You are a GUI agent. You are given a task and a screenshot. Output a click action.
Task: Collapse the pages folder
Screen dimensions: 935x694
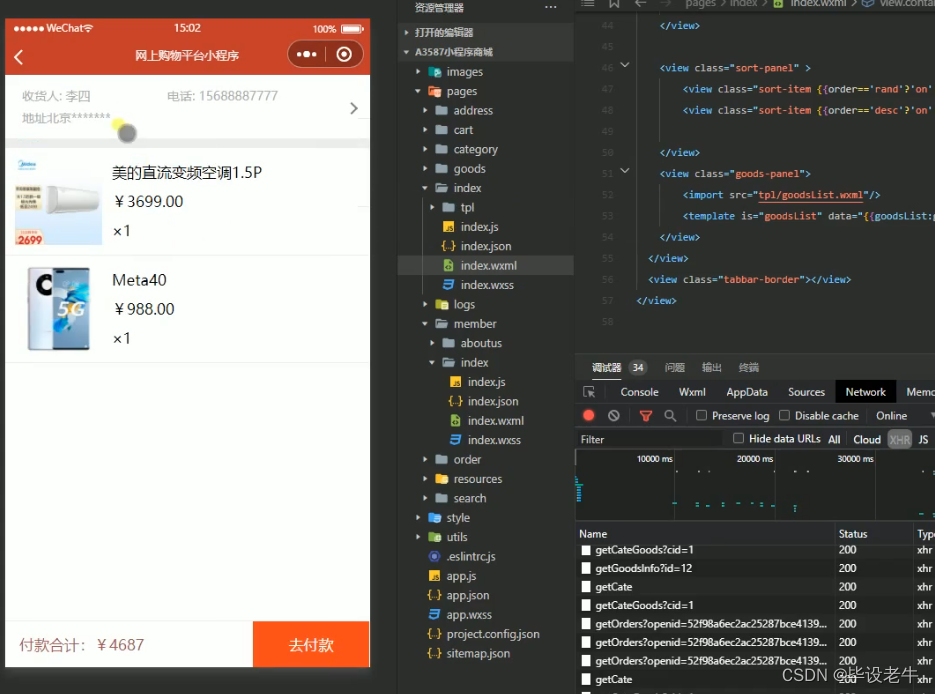(418, 91)
